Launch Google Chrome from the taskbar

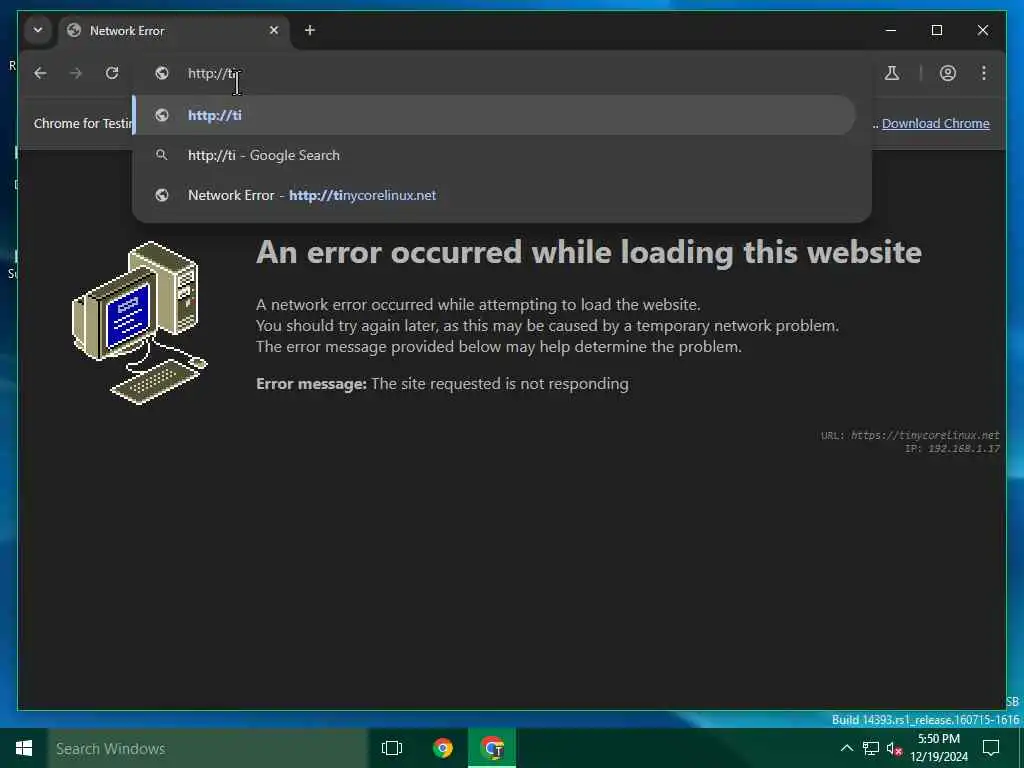coord(443,748)
